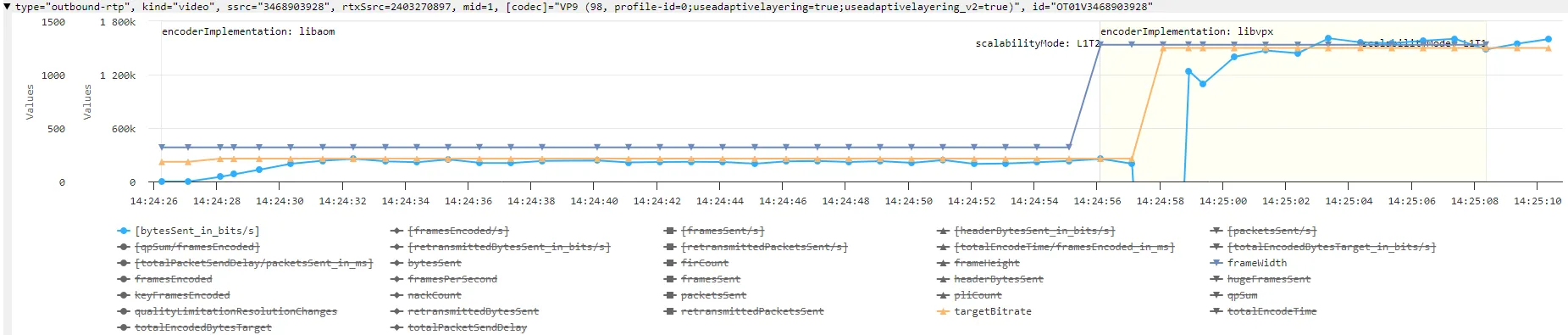Click the 14:25:10 time axis label
The image size is (1568, 335).
click(1538, 201)
